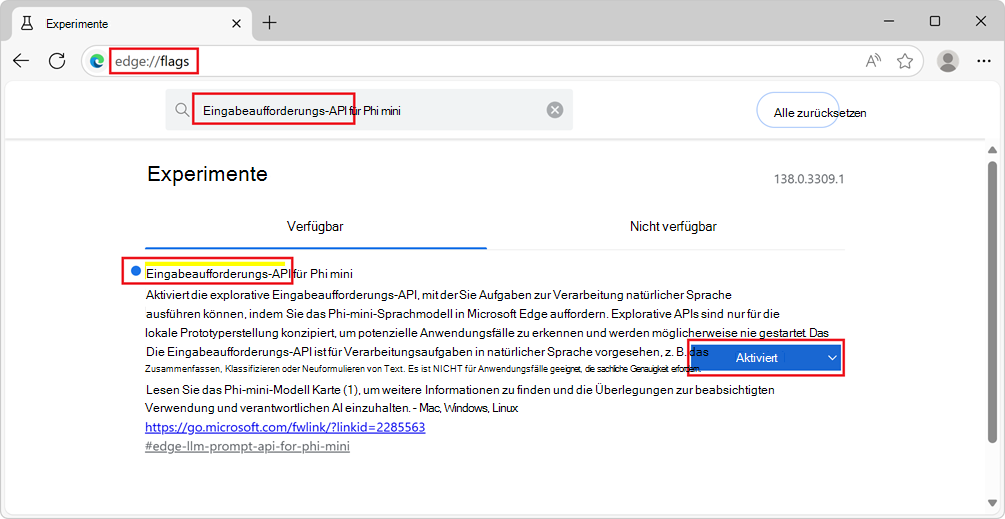Image resolution: width=1005 pixels, height=519 pixels.
Task: Click the 'Mac, Windows, Linux' platform text
Action: pos(469,408)
